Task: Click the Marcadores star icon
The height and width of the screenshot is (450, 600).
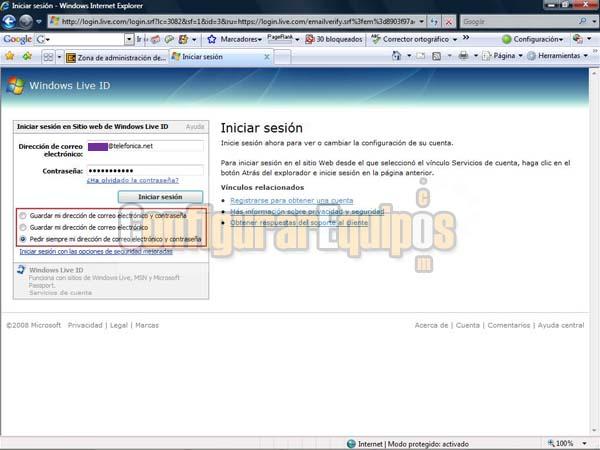Action: tap(212, 39)
